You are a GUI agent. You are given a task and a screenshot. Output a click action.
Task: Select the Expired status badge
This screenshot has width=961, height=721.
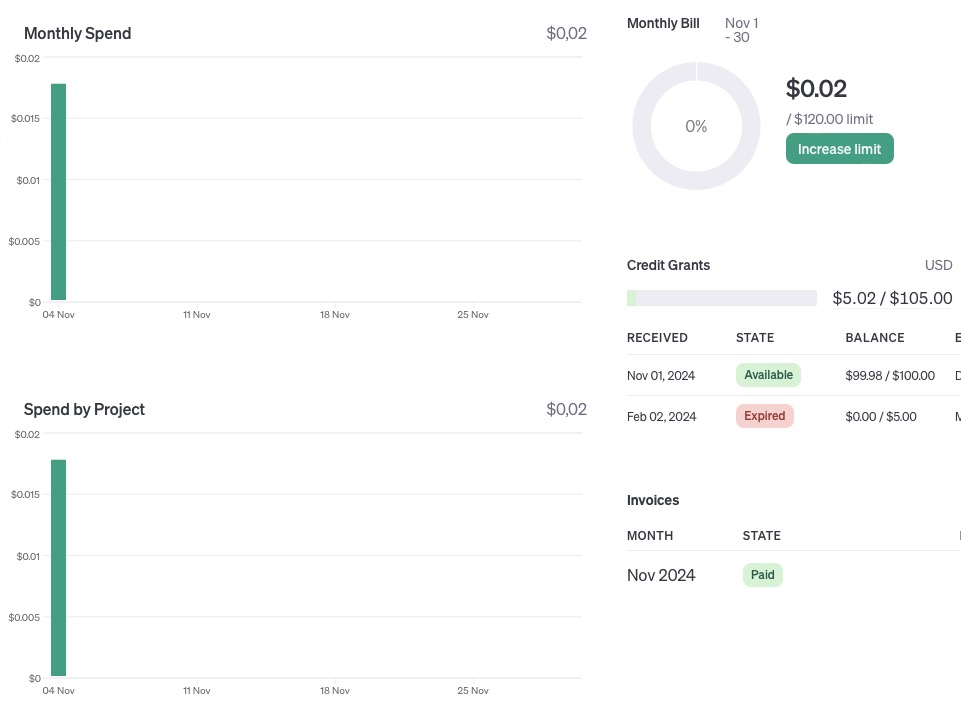point(764,416)
